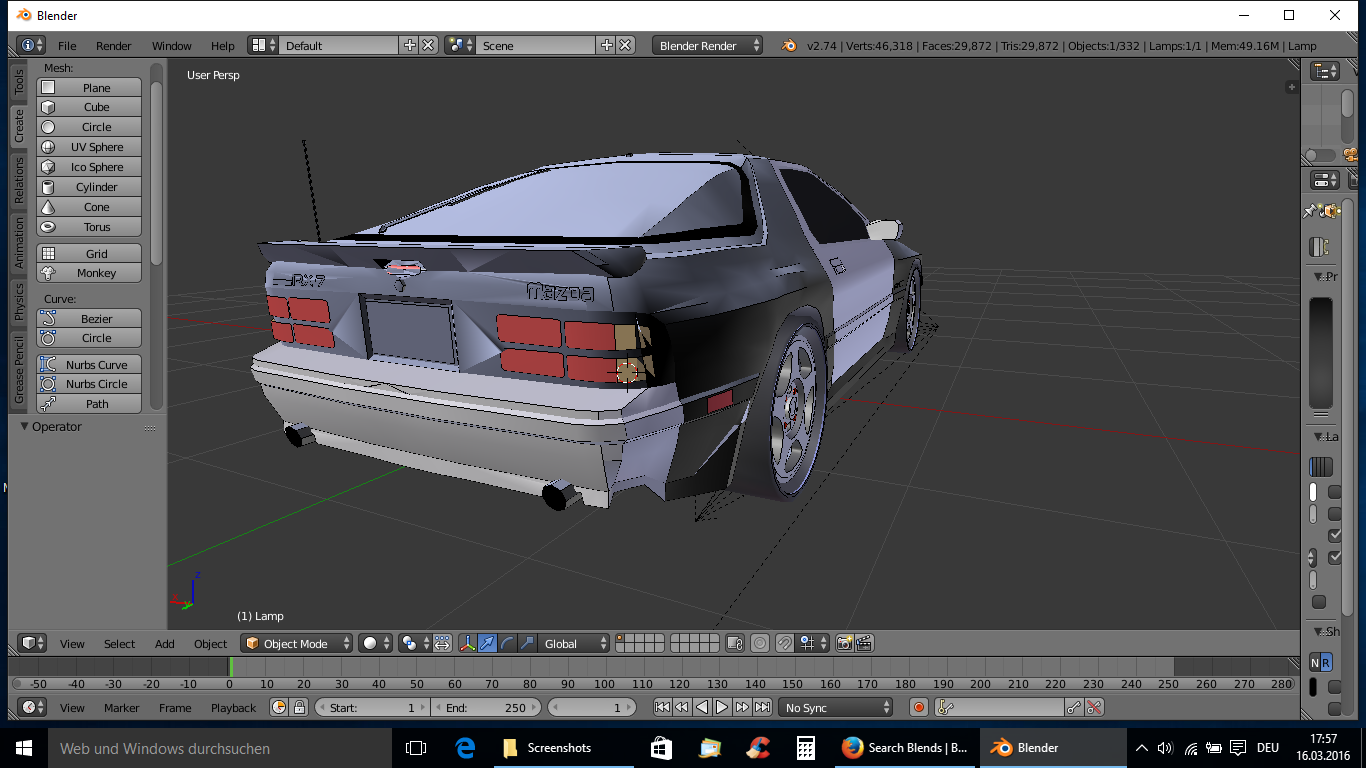Screen dimensions: 1366x768
Task: Open the Help menu
Action: coord(223,46)
